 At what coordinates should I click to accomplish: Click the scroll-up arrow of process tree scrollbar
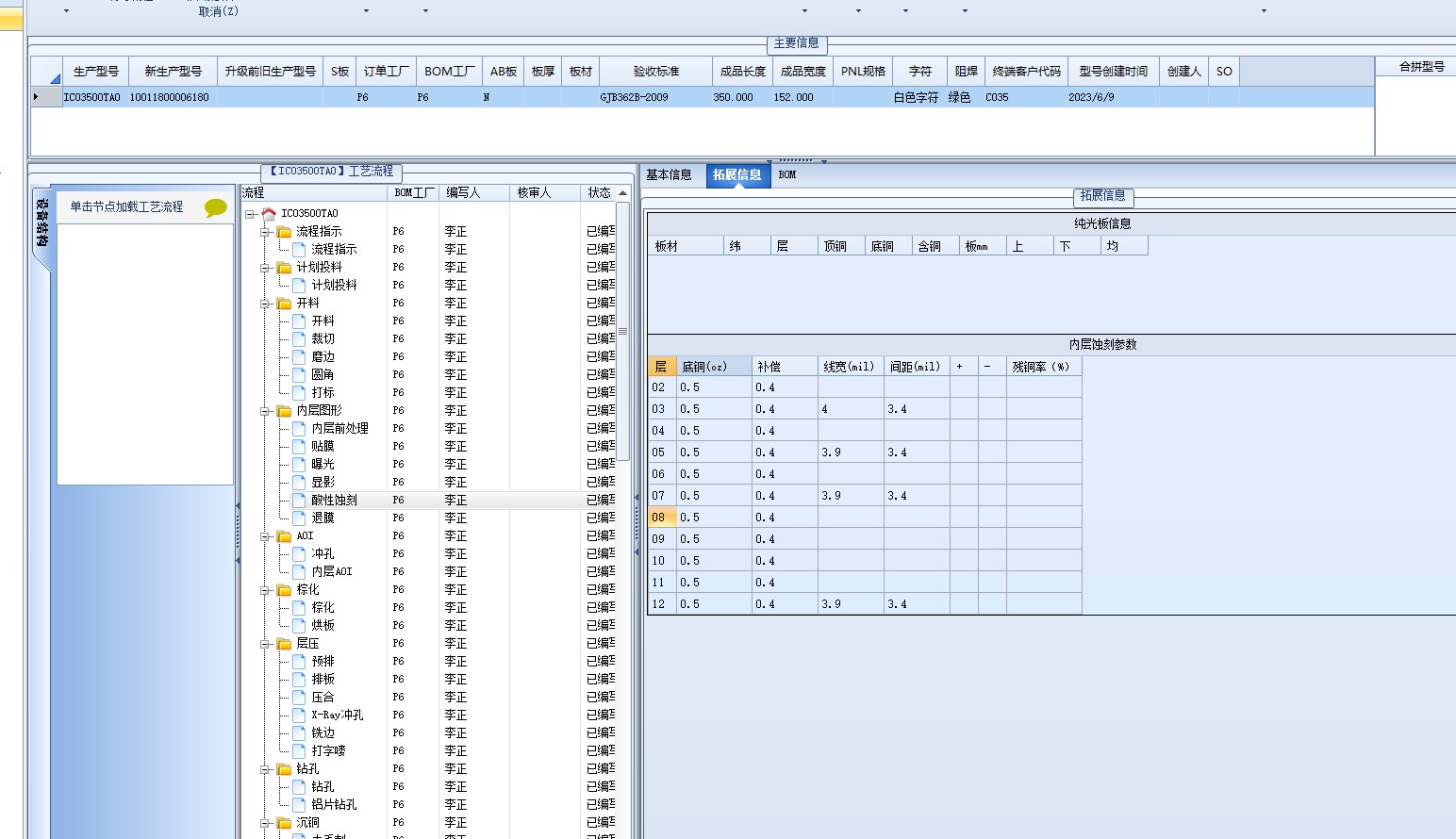(622, 193)
